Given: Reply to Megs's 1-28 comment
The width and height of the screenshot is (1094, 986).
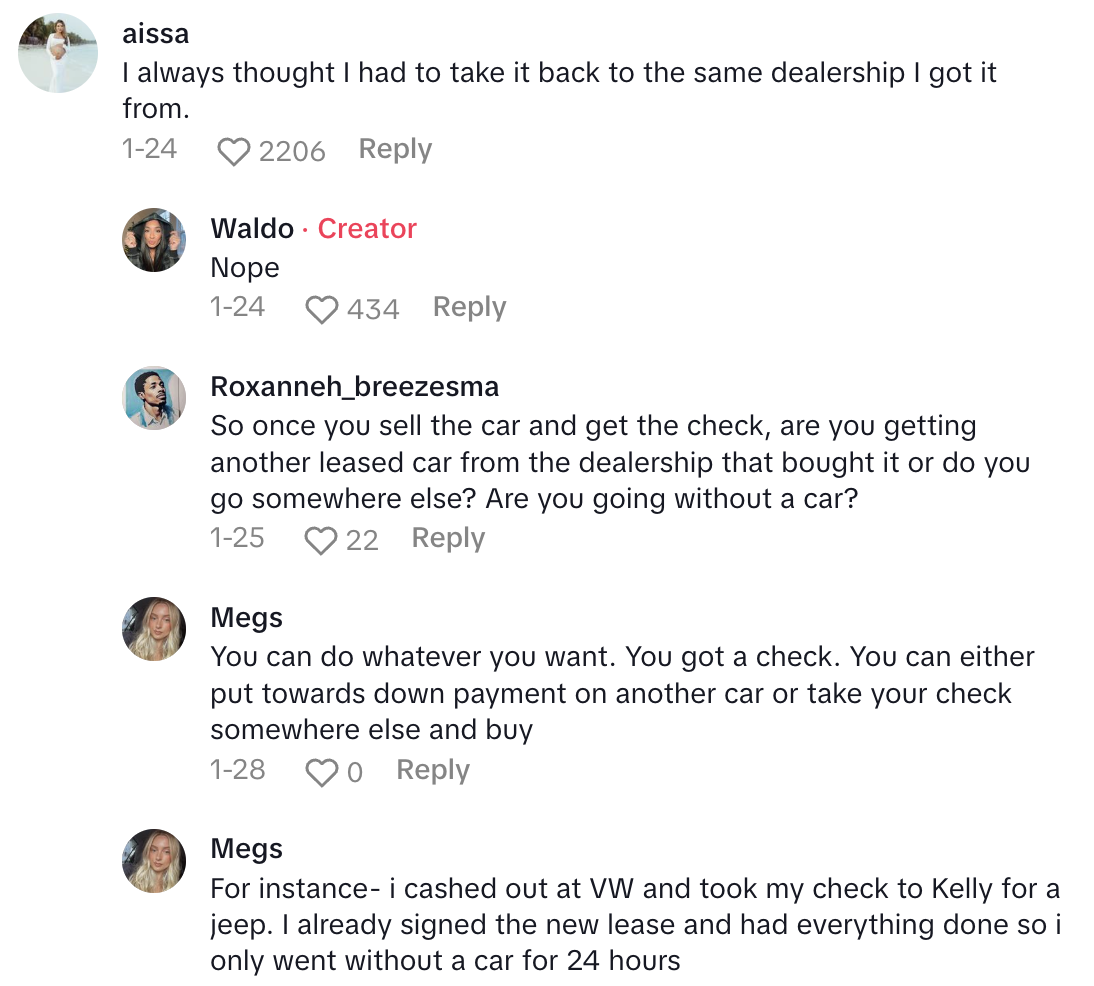Looking at the screenshot, I should pos(433,770).
